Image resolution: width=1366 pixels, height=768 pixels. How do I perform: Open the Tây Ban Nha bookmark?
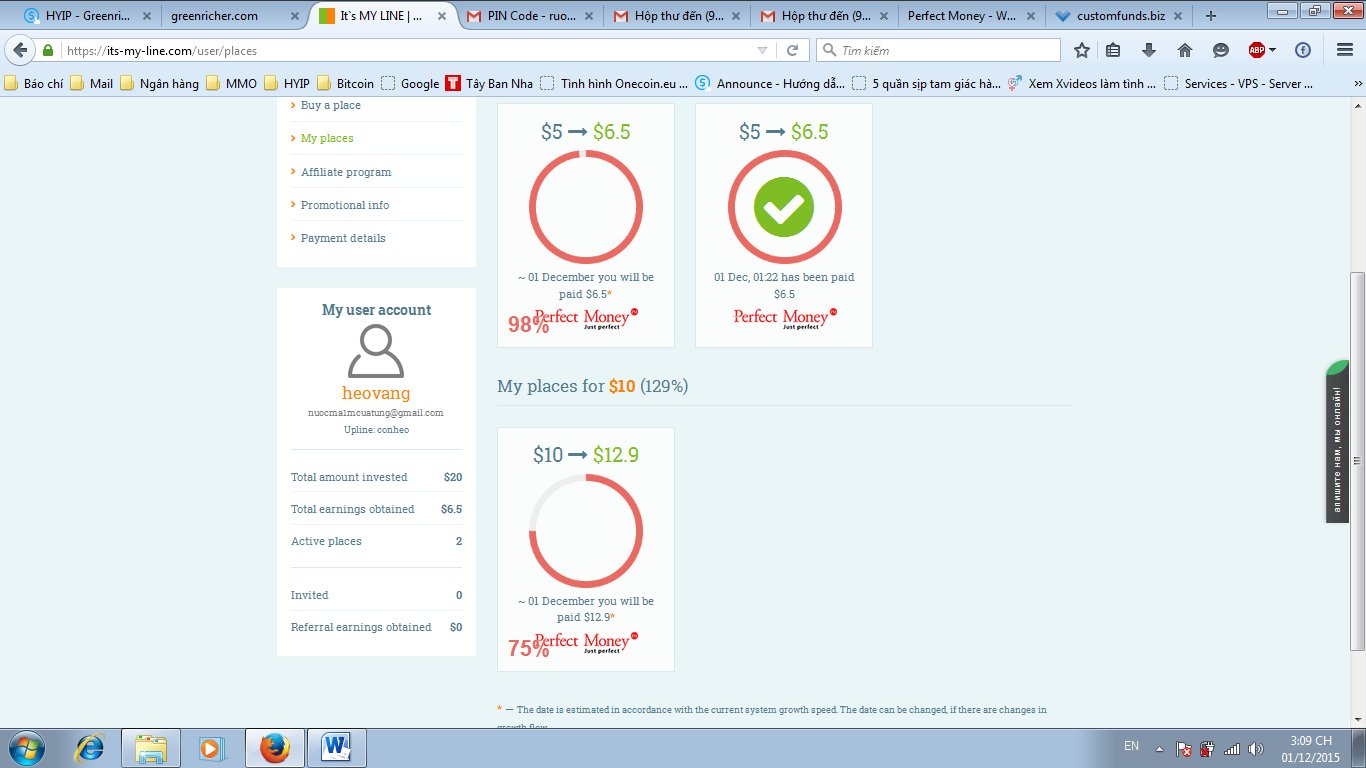pyautogui.click(x=490, y=84)
